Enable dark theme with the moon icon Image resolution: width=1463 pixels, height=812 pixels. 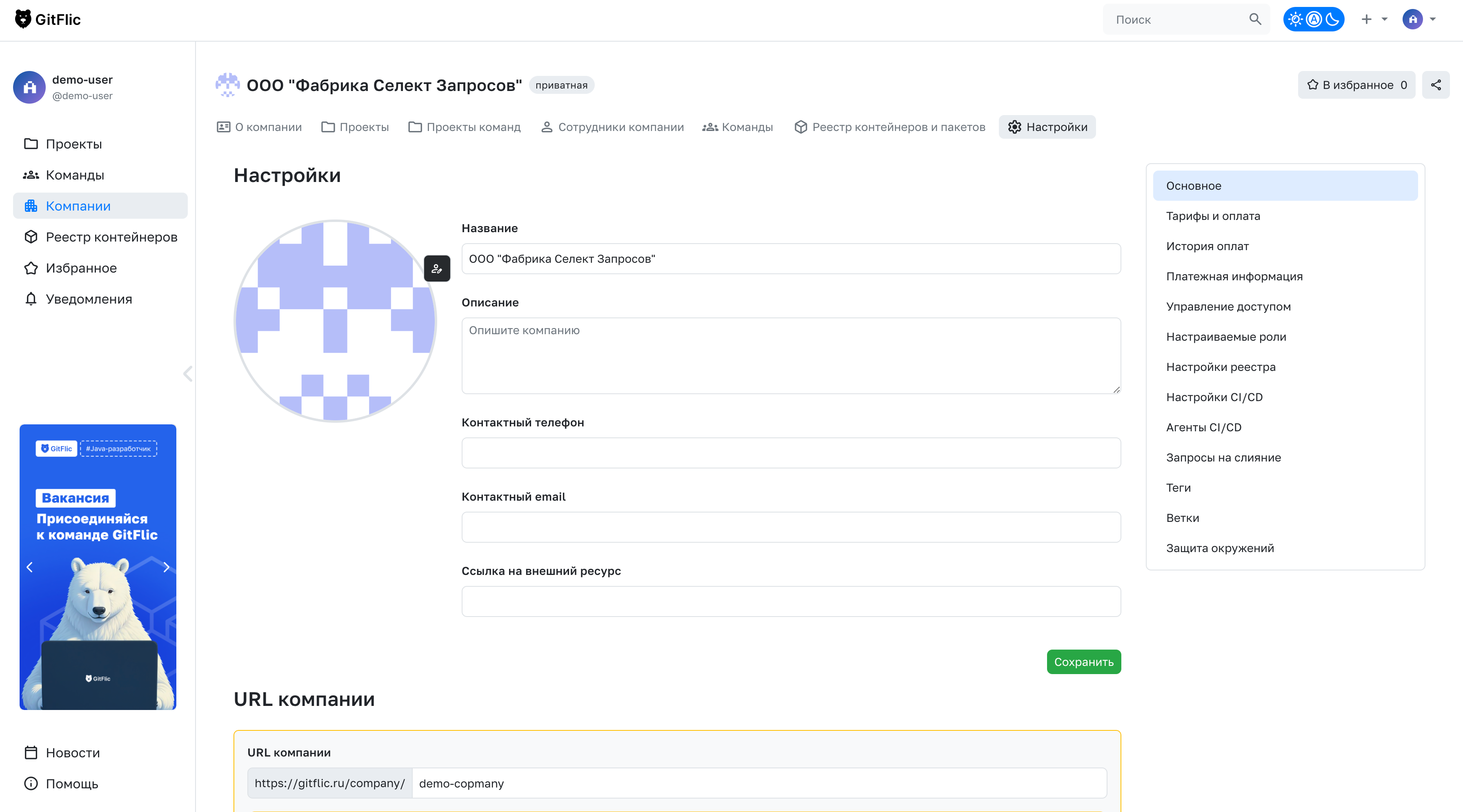click(x=1332, y=19)
